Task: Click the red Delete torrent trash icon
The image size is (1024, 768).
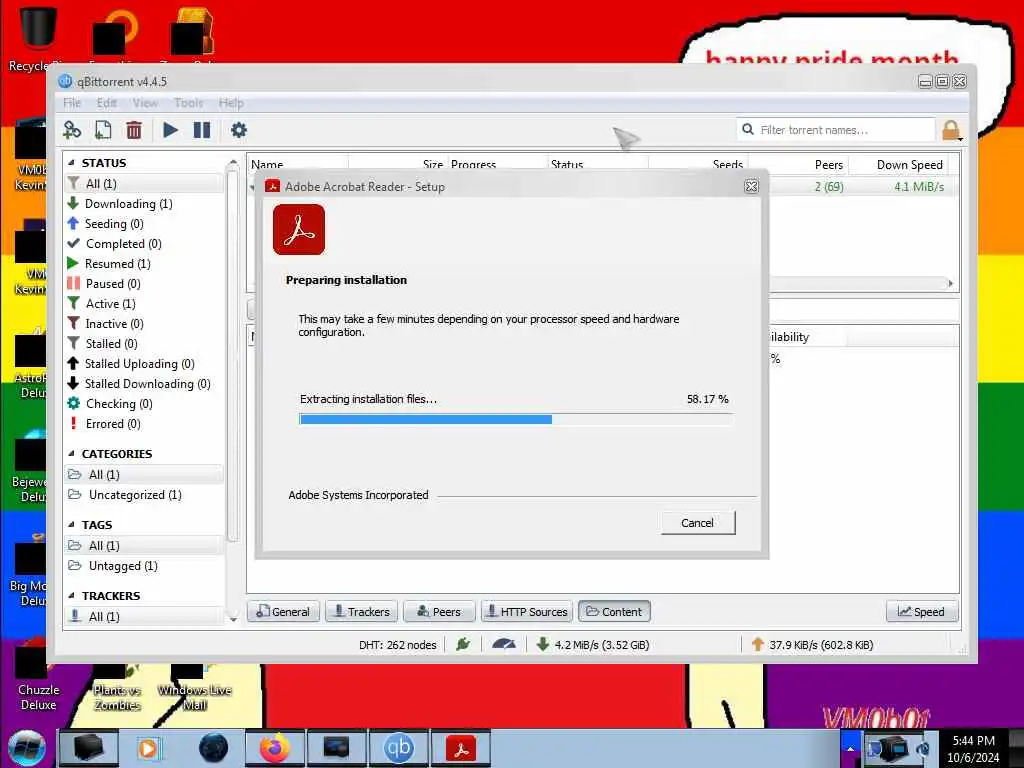Action: click(x=134, y=130)
